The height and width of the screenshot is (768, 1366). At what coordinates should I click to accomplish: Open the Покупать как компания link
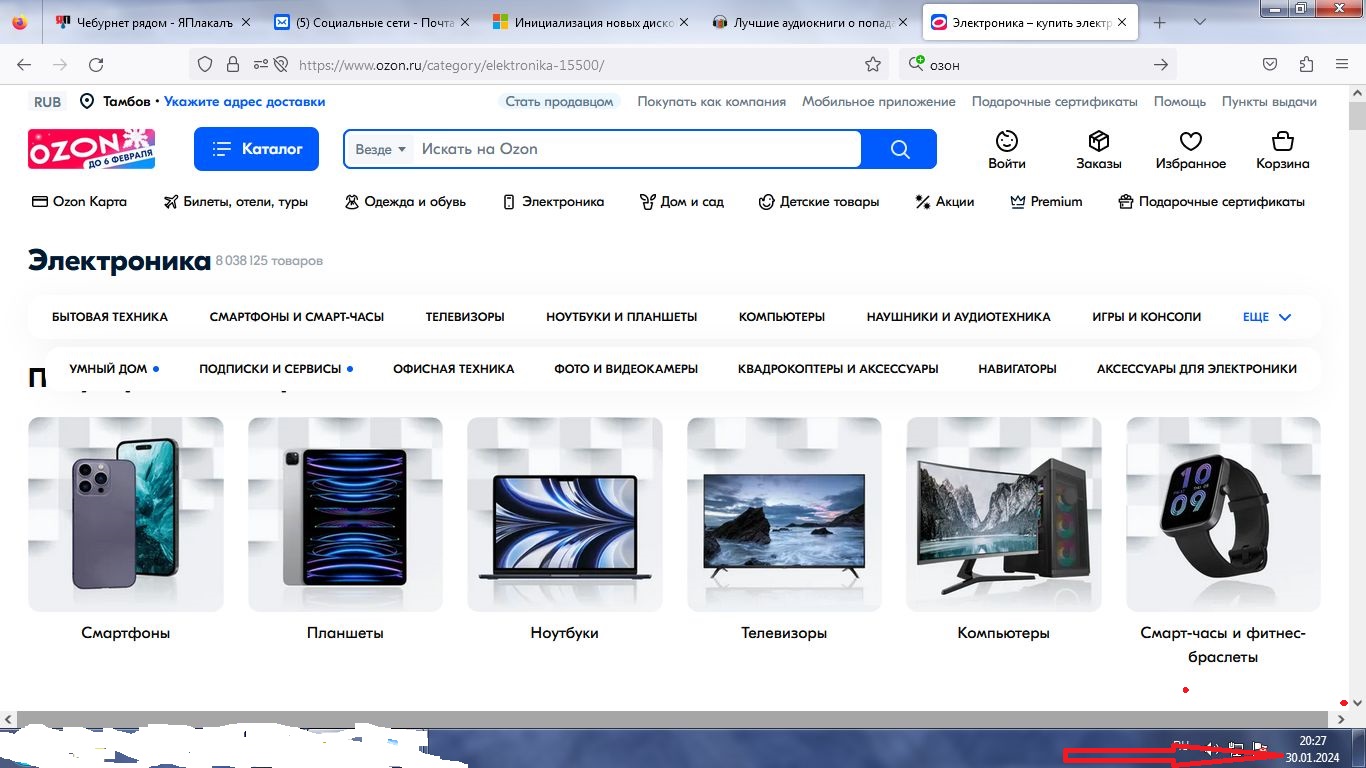[712, 101]
